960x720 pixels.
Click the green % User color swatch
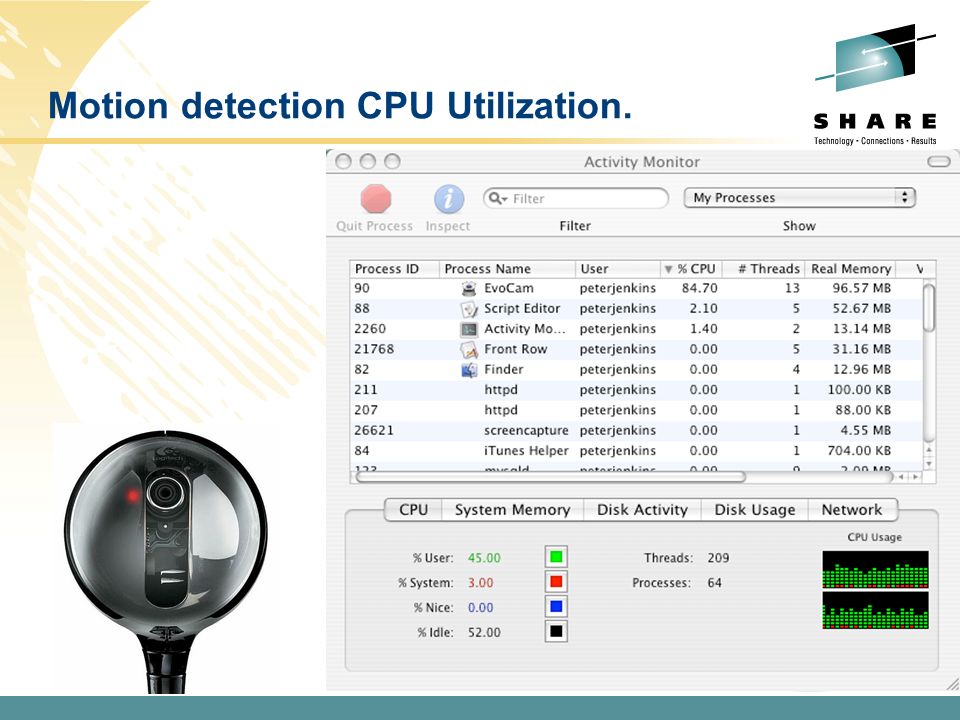556,557
